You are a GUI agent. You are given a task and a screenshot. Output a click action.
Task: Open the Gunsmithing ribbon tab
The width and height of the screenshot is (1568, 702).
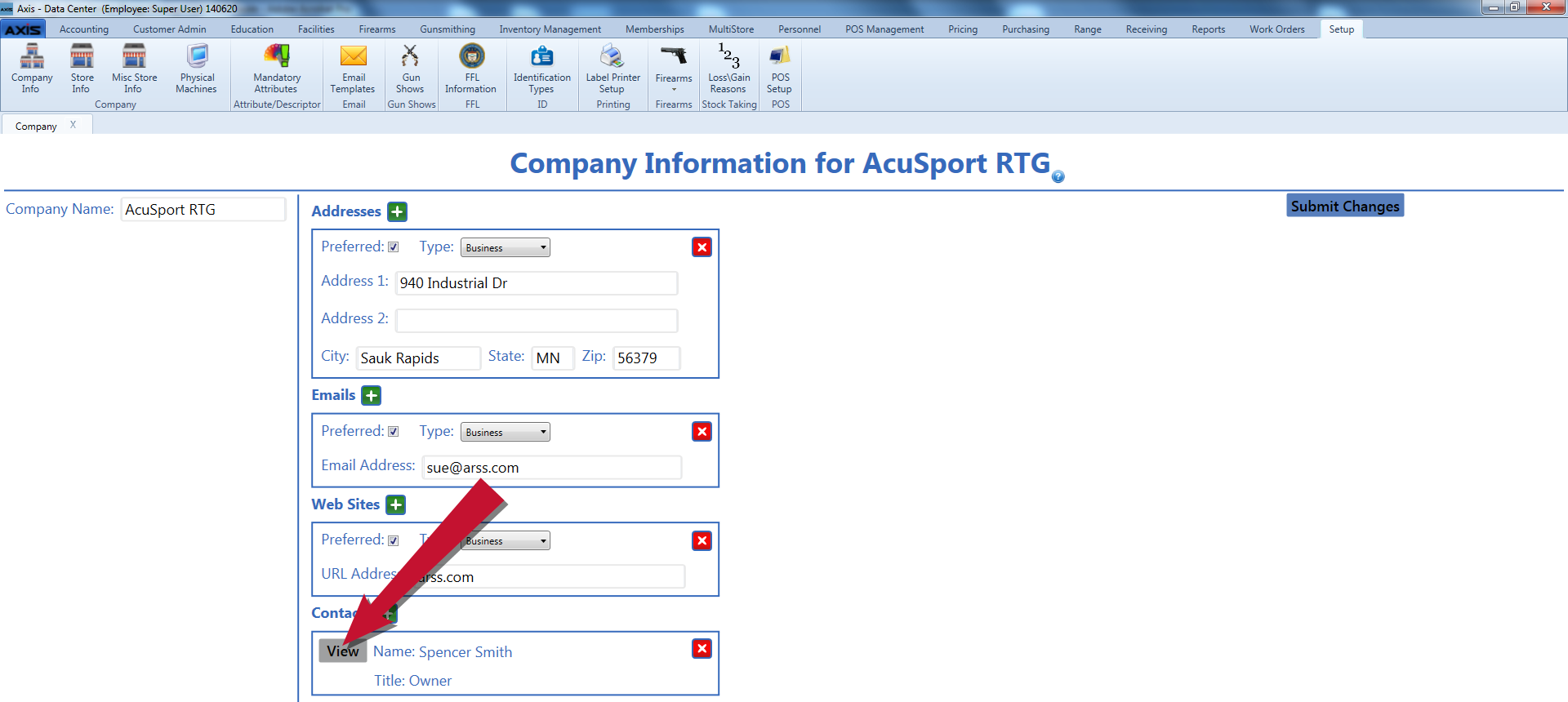point(448,29)
